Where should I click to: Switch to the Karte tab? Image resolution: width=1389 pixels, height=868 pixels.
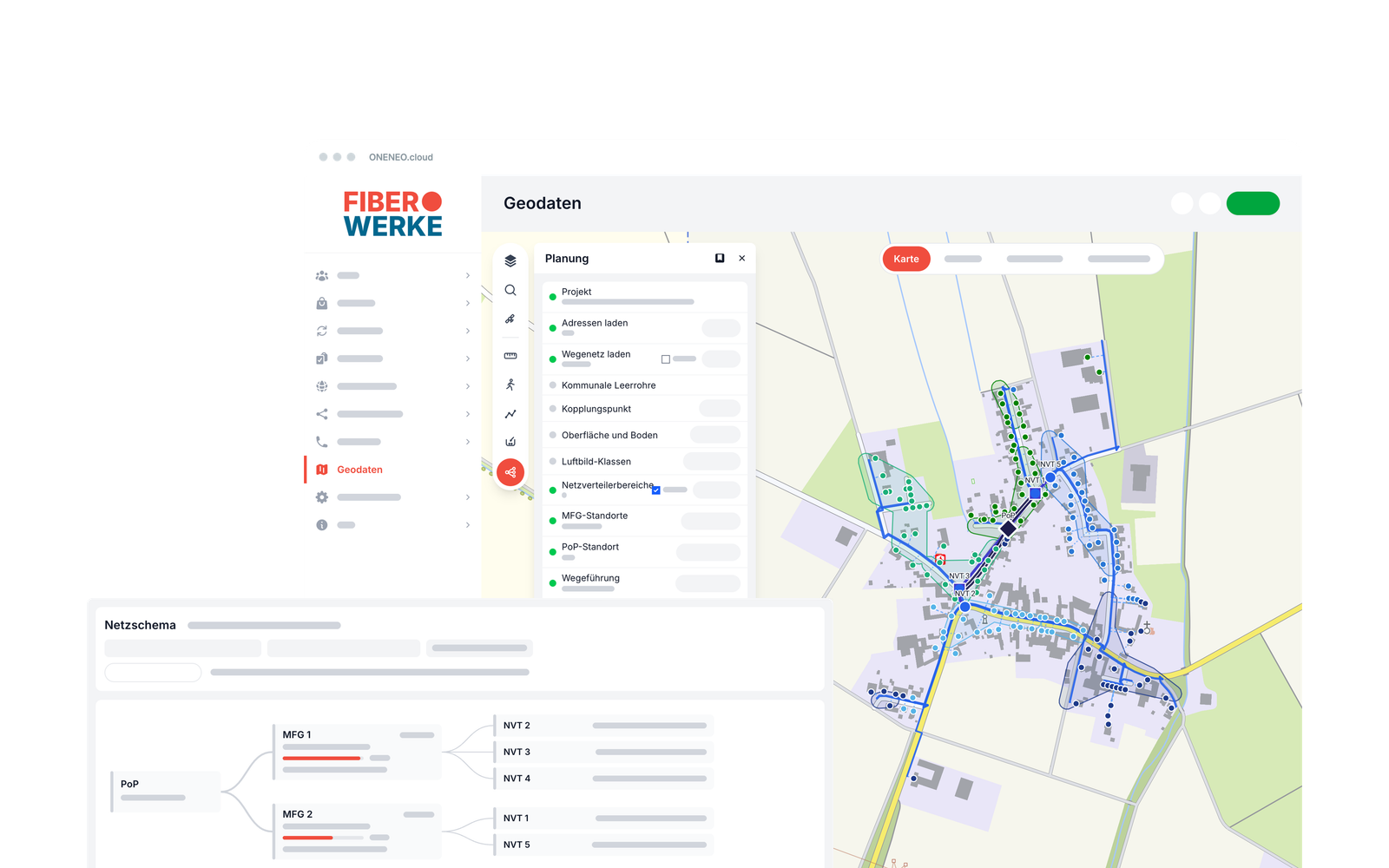point(906,259)
